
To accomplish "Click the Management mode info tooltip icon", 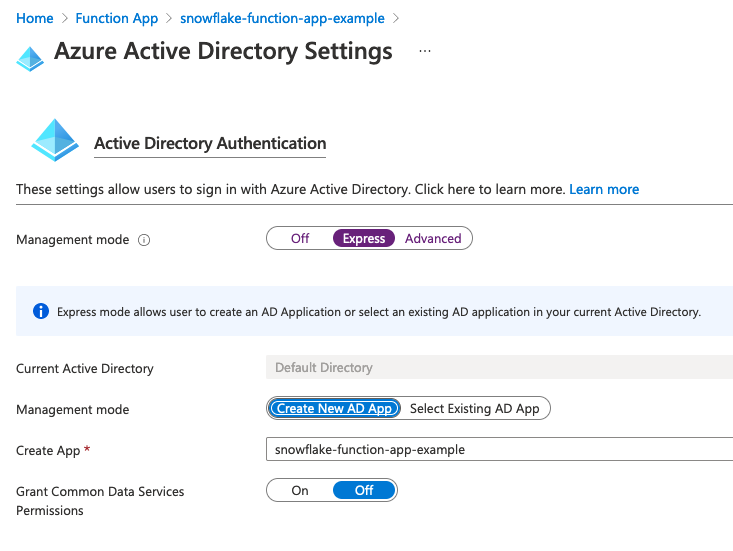I will tap(144, 240).
